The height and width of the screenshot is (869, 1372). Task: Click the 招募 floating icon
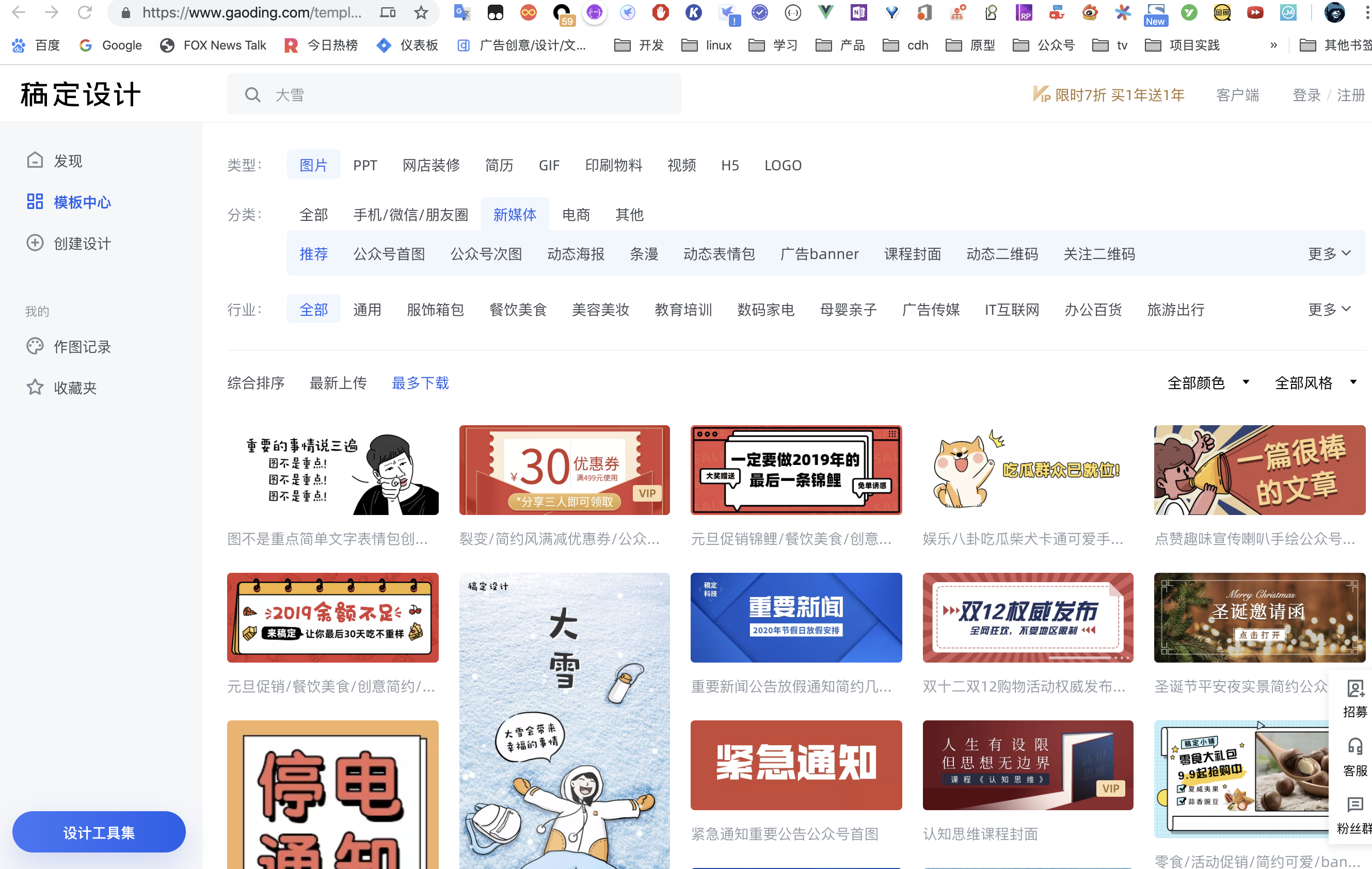pos(1355,689)
